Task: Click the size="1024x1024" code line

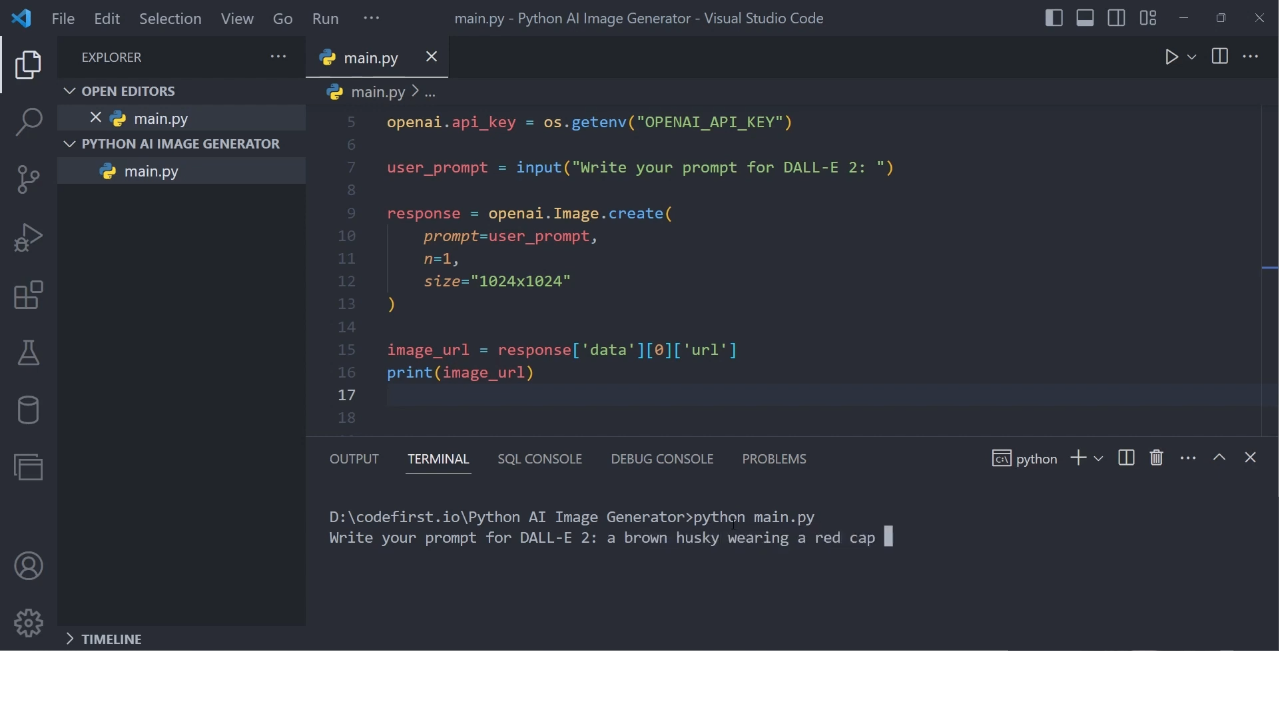Action: (497, 282)
